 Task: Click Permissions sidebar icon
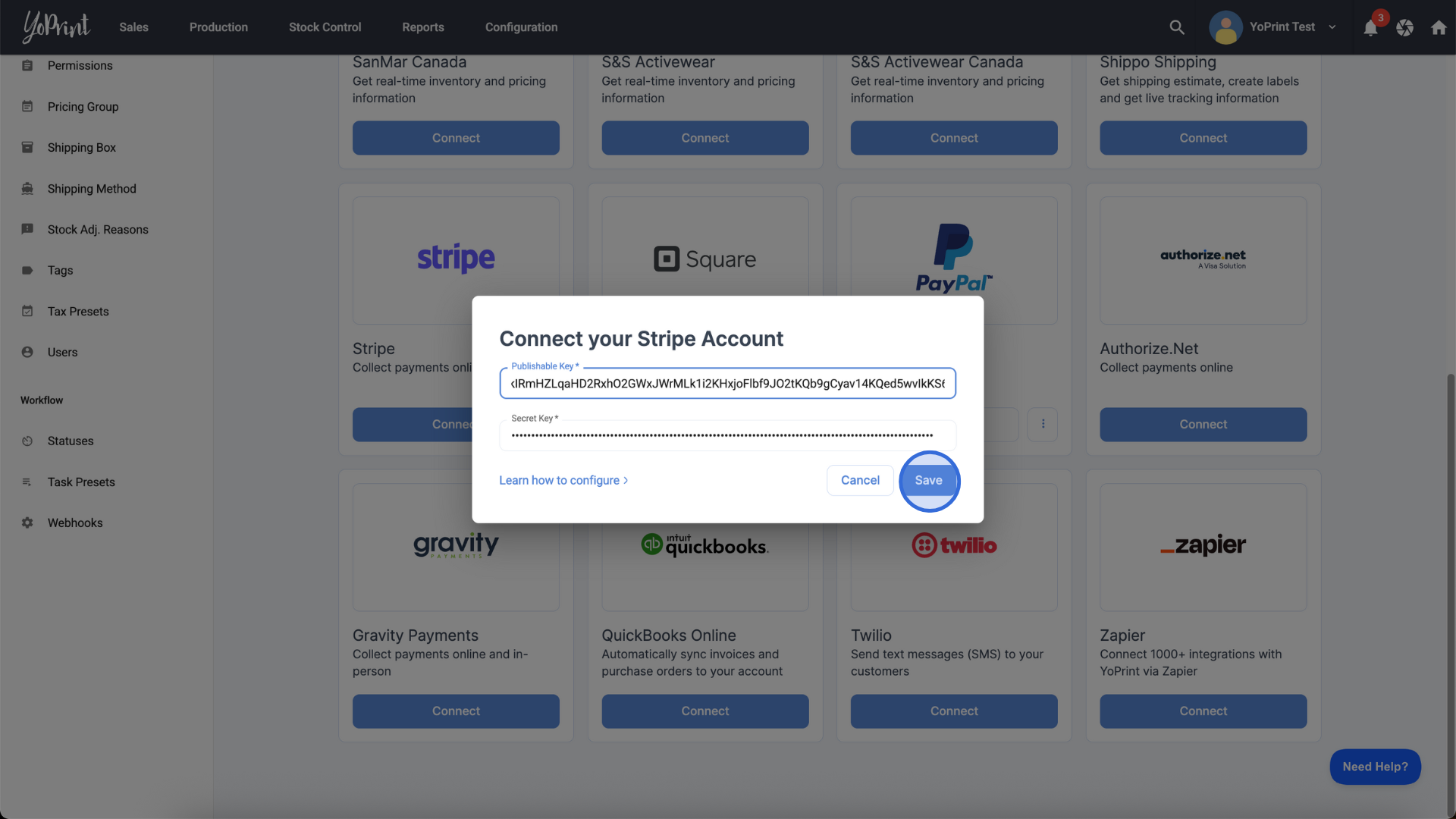coord(27,65)
